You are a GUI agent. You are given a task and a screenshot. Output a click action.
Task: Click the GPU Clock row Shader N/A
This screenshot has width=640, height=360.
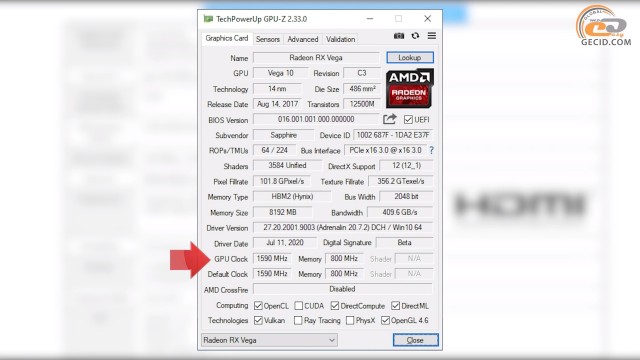(x=414, y=258)
